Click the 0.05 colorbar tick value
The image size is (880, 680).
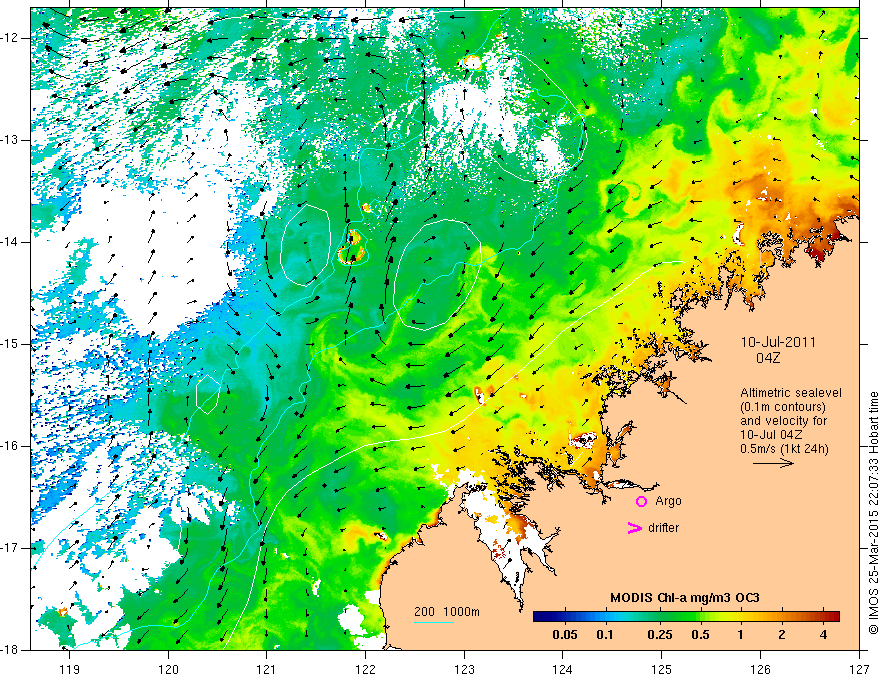[x=565, y=635]
